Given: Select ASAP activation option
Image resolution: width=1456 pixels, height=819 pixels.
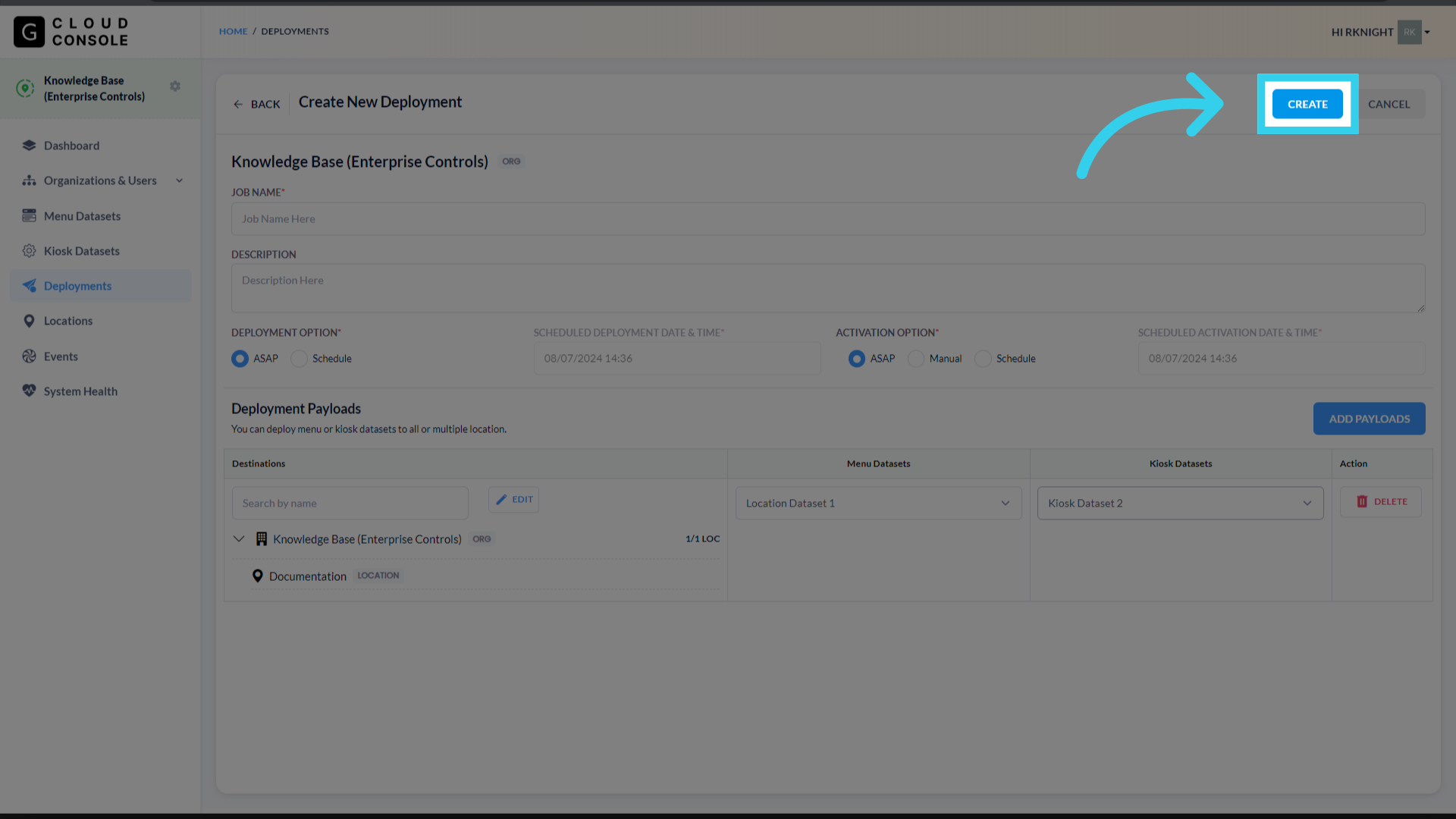Looking at the screenshot, I should [x=857, y=359].
